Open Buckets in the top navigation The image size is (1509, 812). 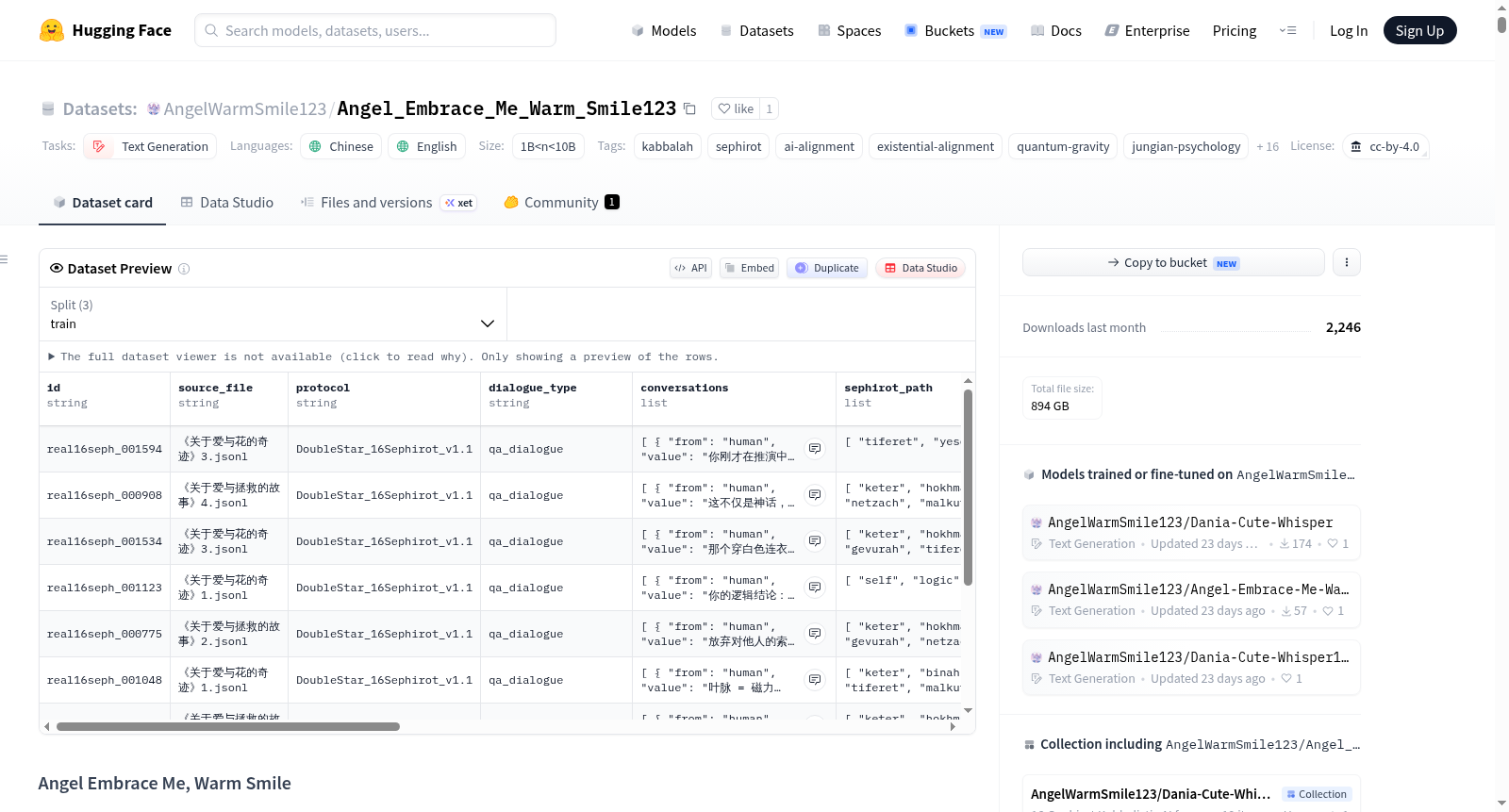coord(955,30)
